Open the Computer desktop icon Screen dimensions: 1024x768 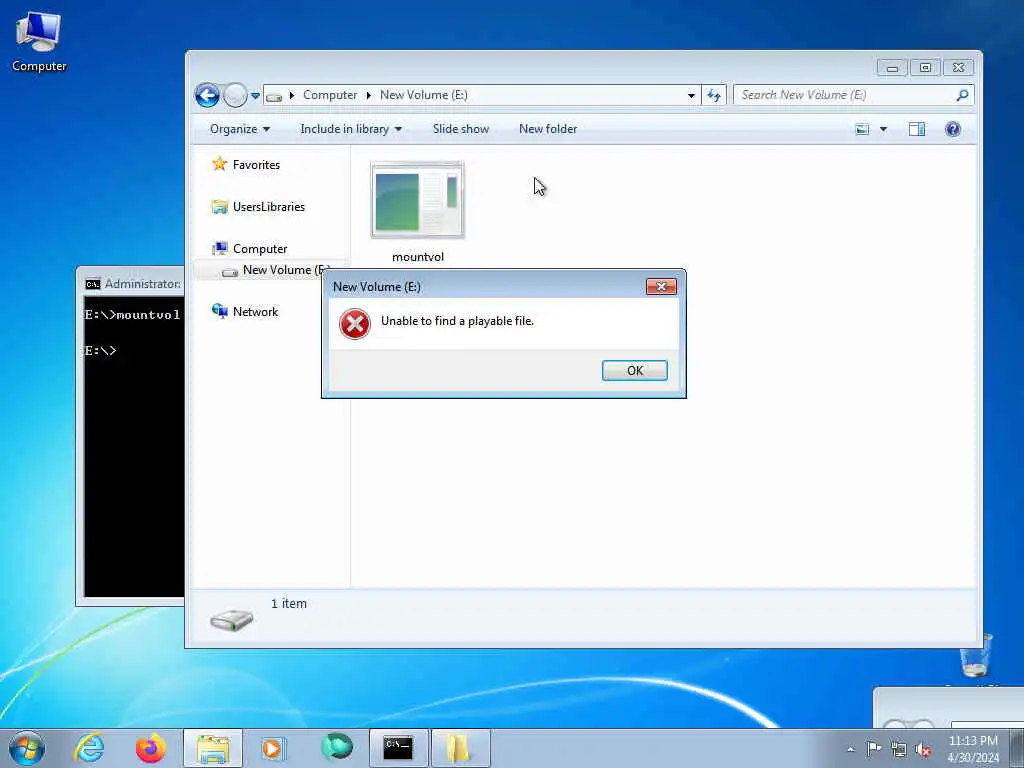[39, 42]
